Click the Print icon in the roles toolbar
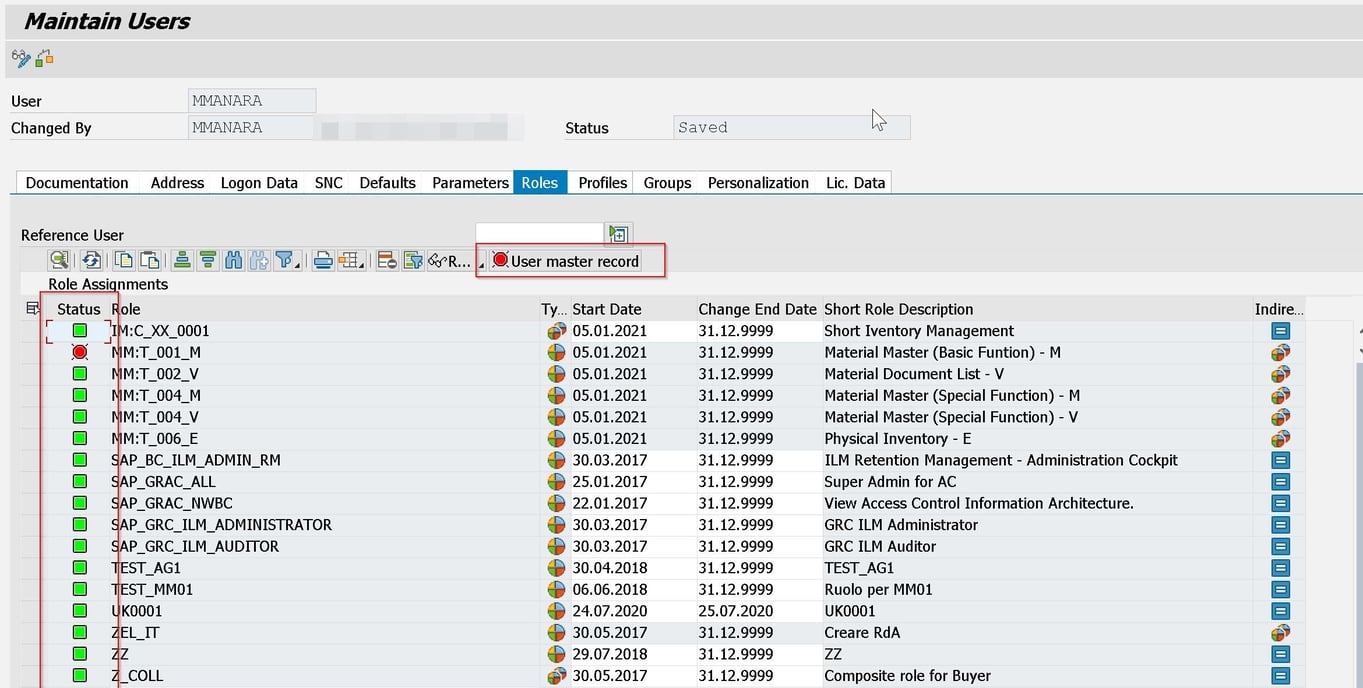 pos(322,260)
